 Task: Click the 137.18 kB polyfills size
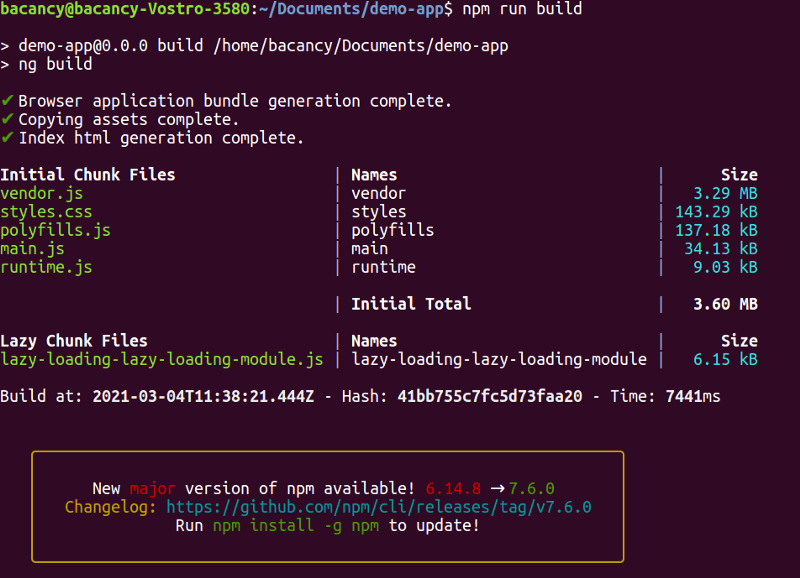(x=716, y=230)
